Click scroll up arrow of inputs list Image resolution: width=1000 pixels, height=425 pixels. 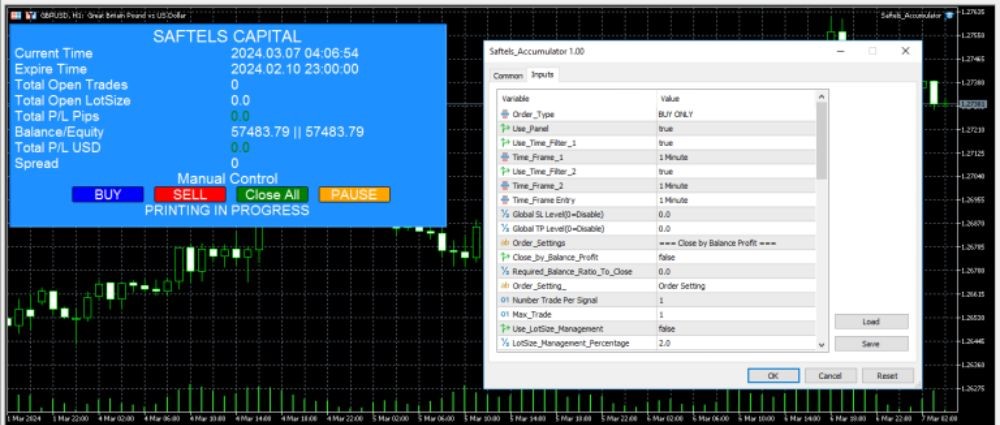pos(822,96)
